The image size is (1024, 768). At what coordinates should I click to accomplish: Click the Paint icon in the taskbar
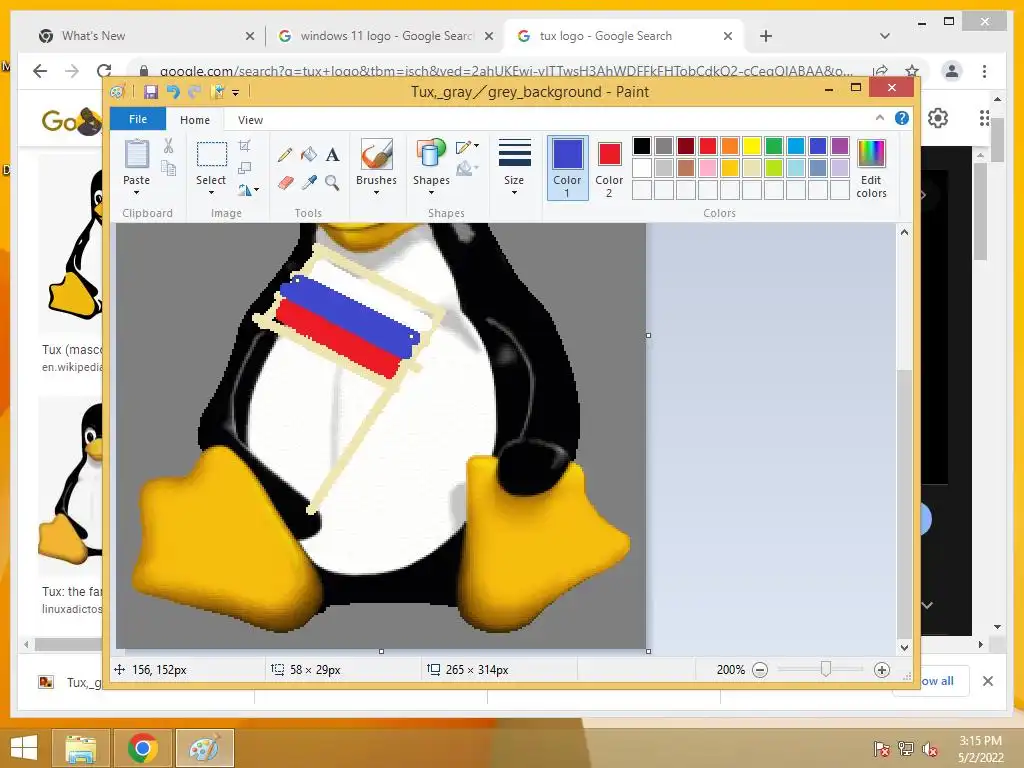tap(204, 748)
